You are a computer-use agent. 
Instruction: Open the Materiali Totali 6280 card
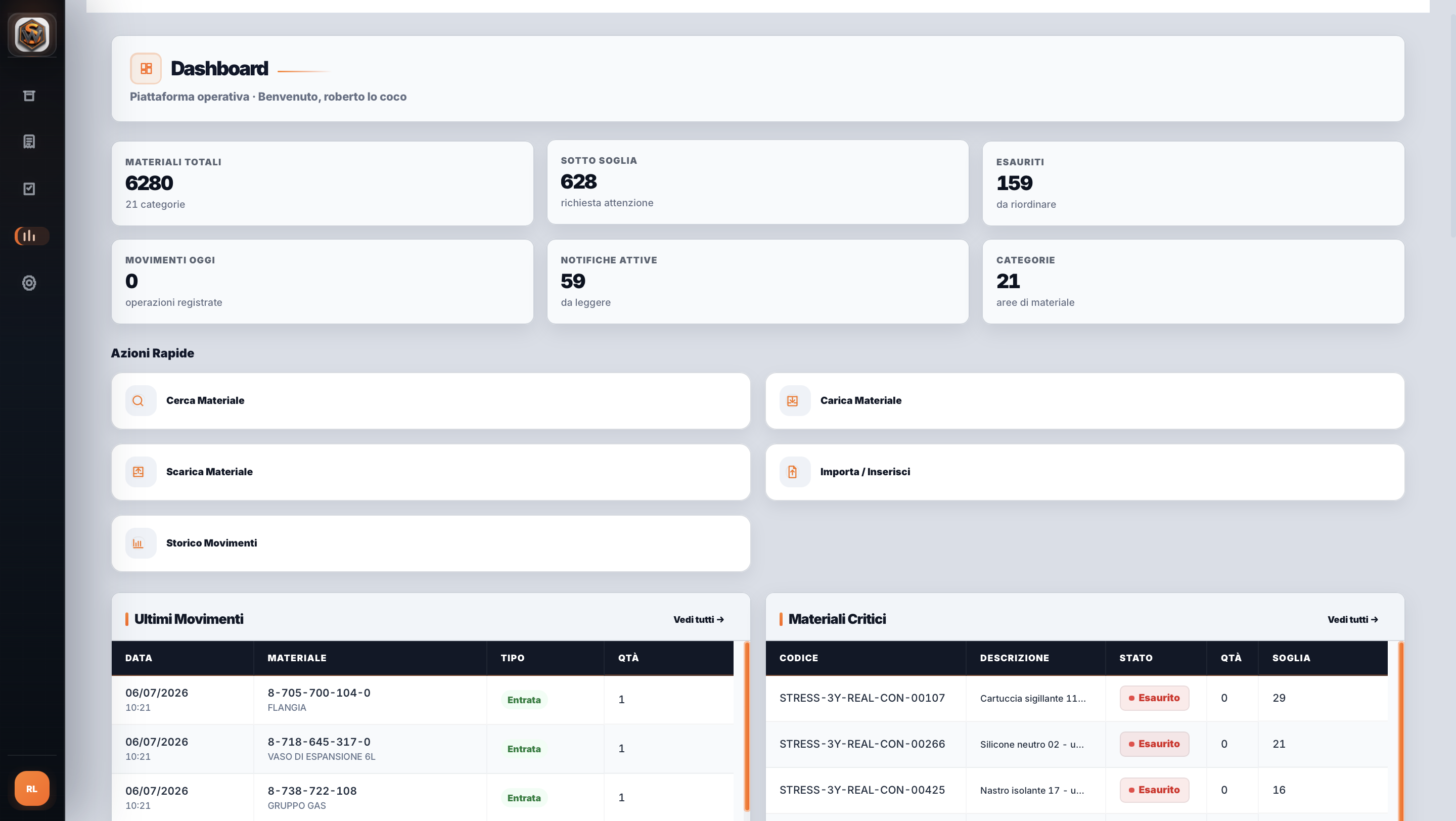322,183
